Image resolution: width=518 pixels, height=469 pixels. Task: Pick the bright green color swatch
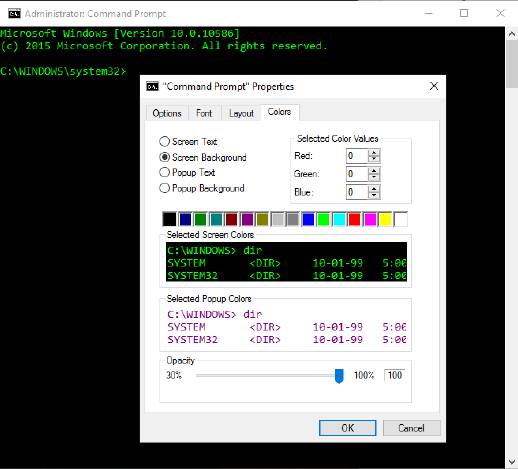(x=324, y=219)
